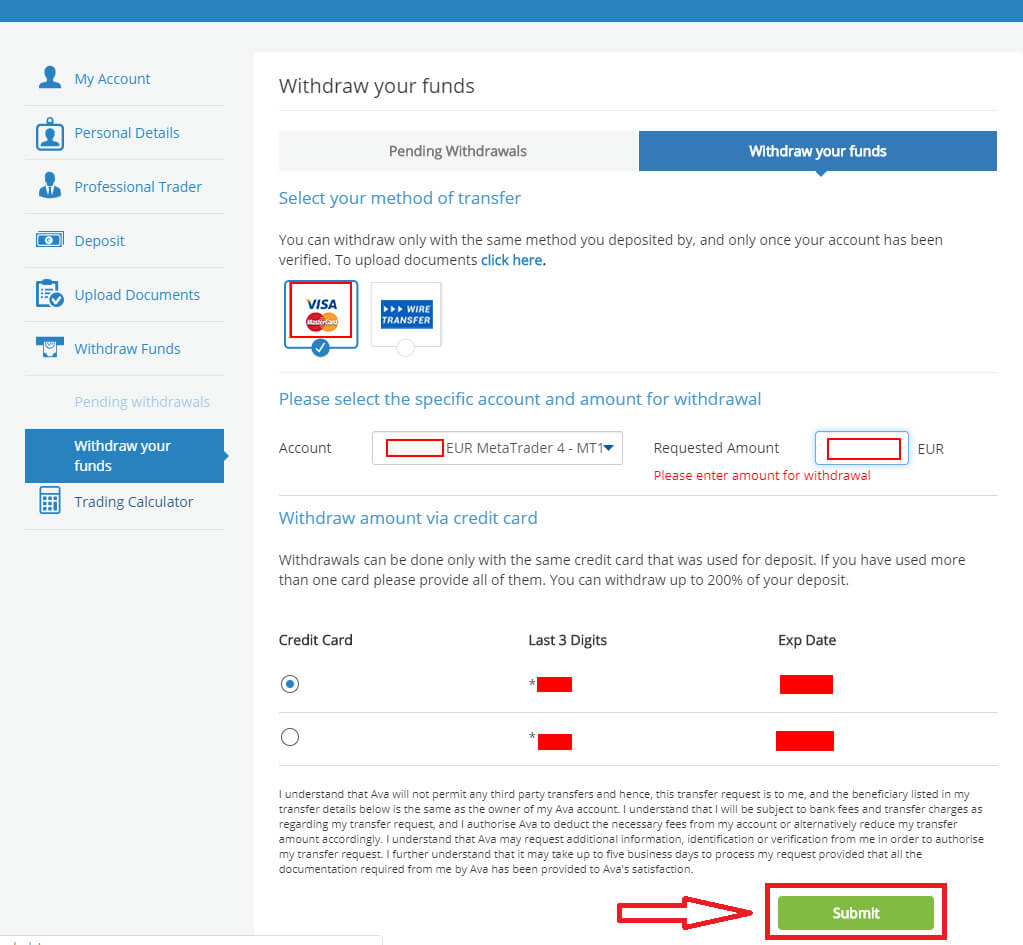Viewport: 1023px width, 945px height.
Task: Click the Professional Trader person icon
Action: click(x=50, y=186)
